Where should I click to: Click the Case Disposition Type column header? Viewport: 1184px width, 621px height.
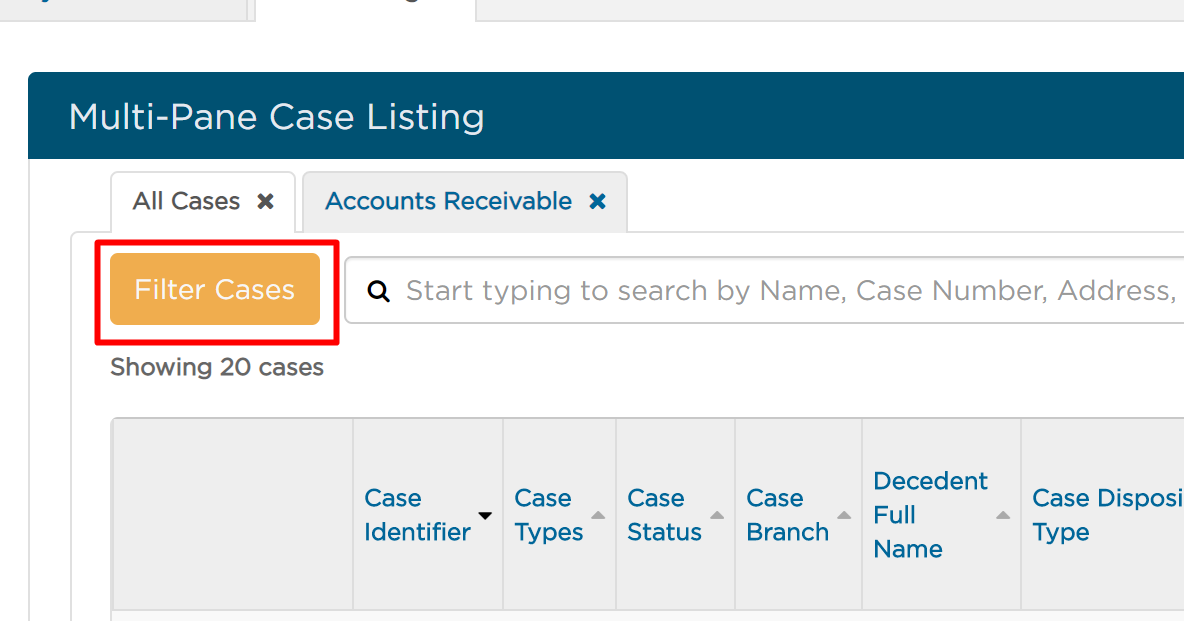[1108, 515]
